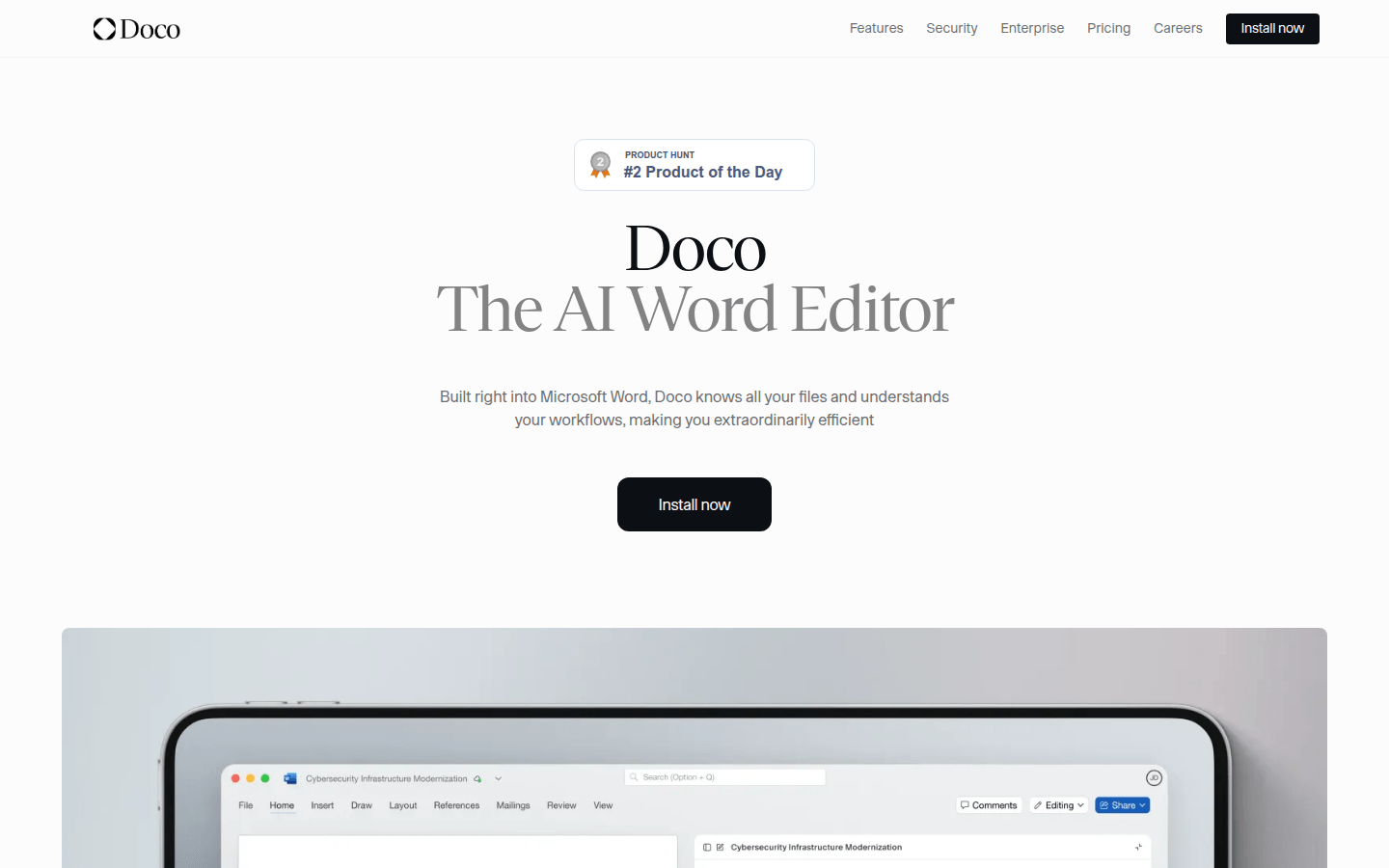This screenshot has width=1389, height=868.
Task: Select the References ribbon tab
Action: pos(456,805)
